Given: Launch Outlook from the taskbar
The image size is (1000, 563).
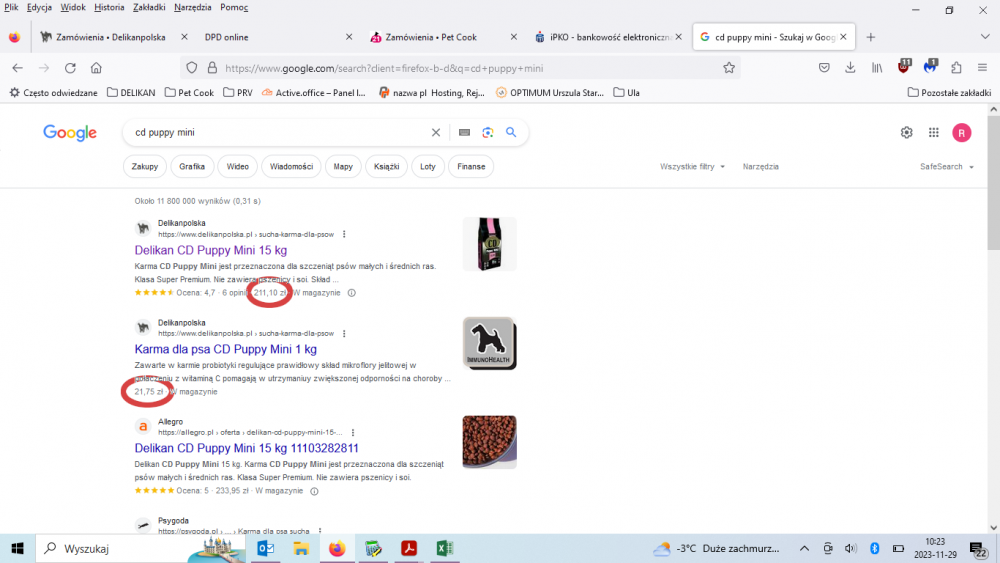Looking at the screenshot, I should tap(265, 548).
